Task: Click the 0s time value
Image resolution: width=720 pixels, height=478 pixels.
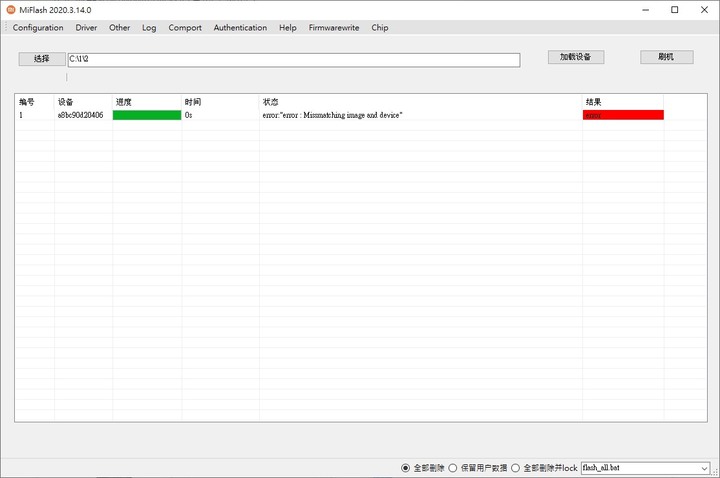Action: click(188, 115)
